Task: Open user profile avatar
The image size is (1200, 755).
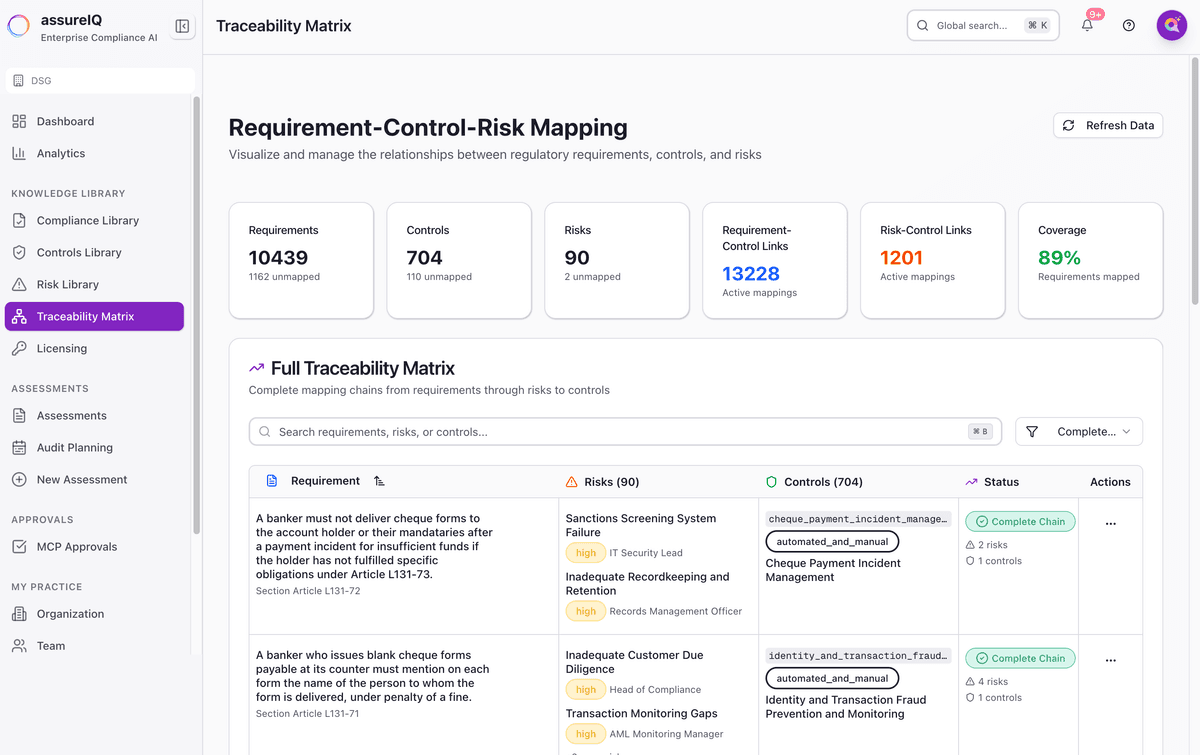Action: pos(1172,26)
